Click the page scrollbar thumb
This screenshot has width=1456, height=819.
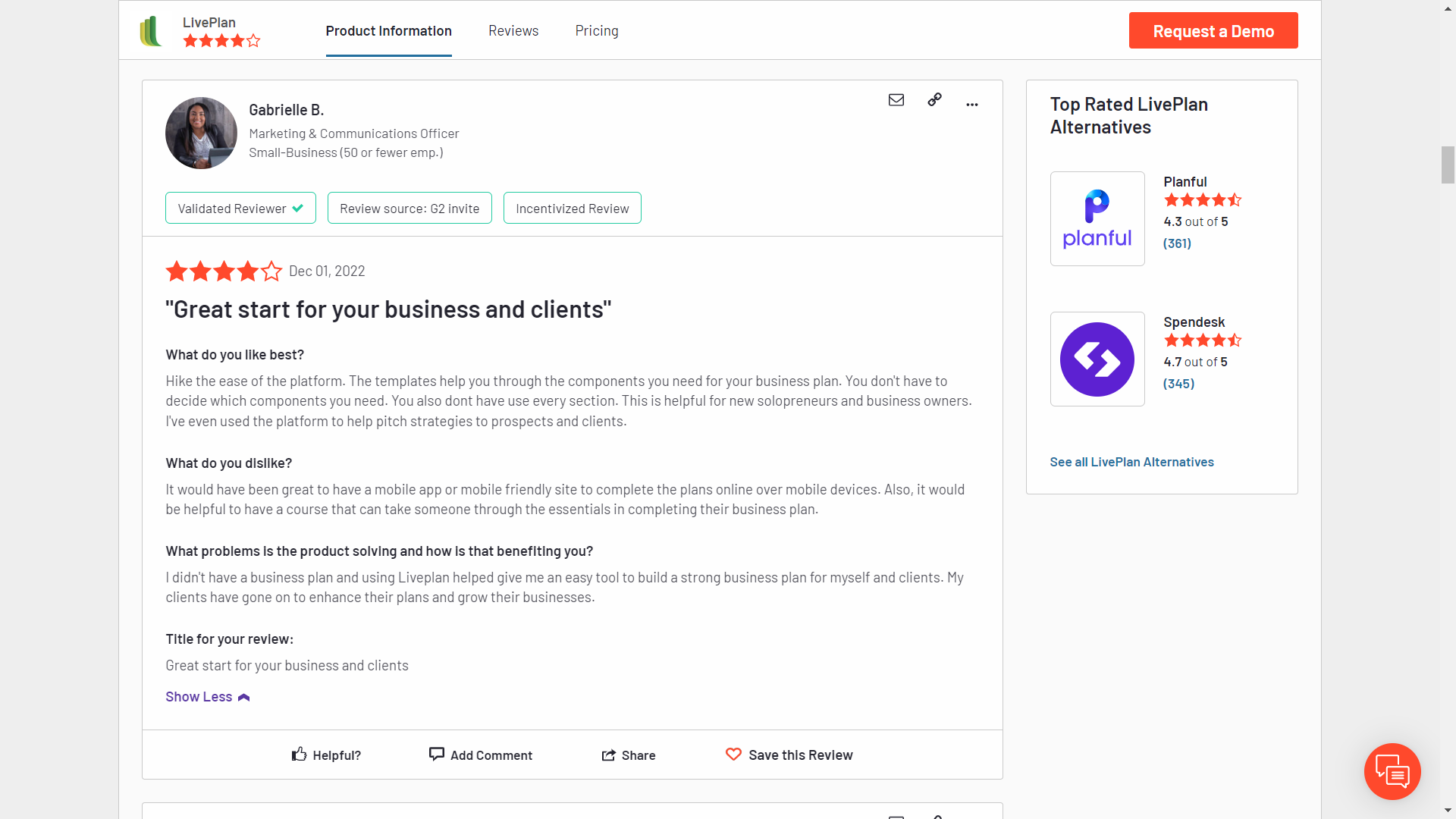point(1448,165)
